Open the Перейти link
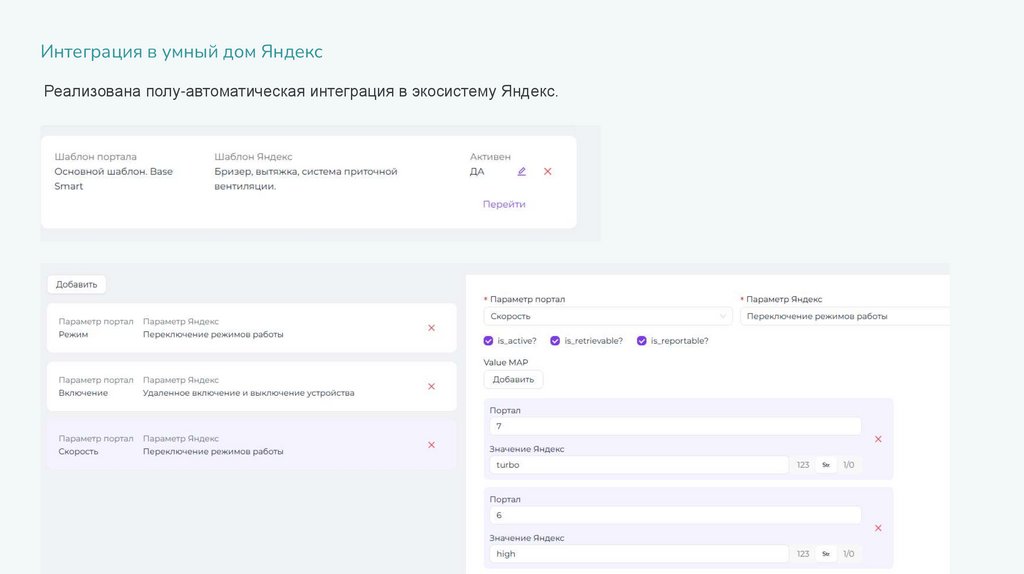This screenshot has height=574, width=1024. tap(504, 204)
